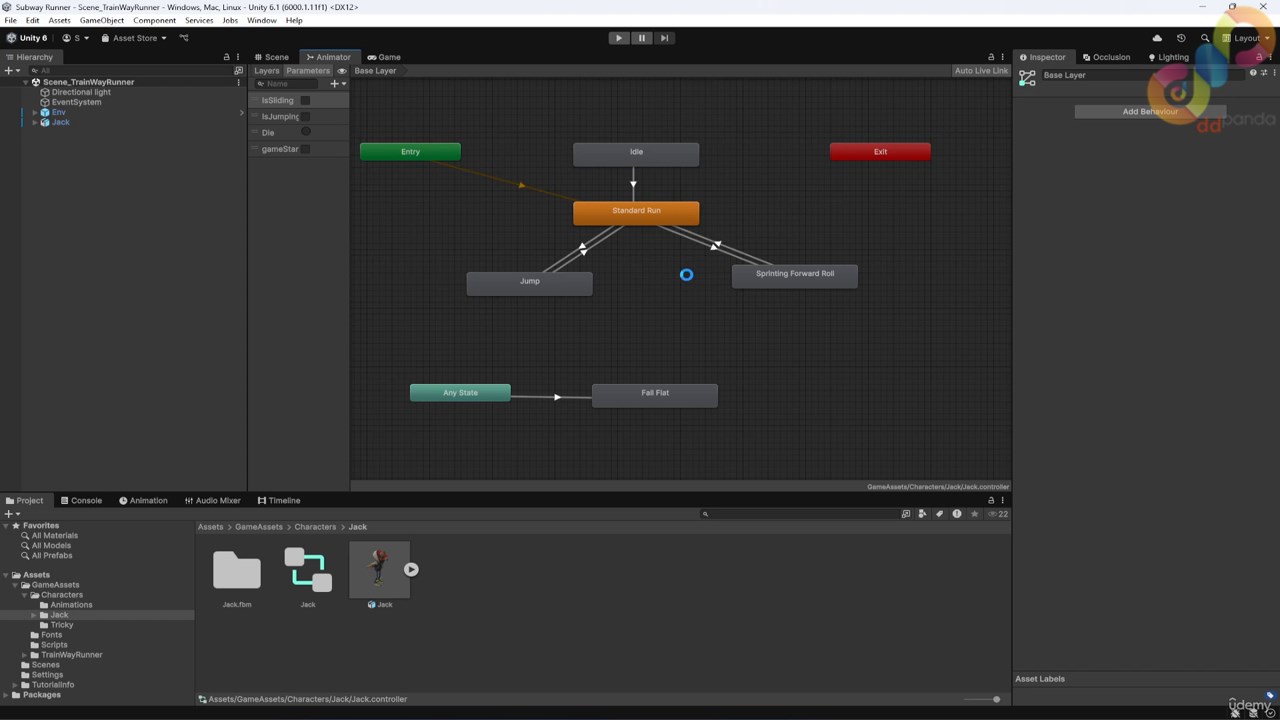1280x720 pixels.
Task: Select the Fall Flat state node
Action: [655, 394]
